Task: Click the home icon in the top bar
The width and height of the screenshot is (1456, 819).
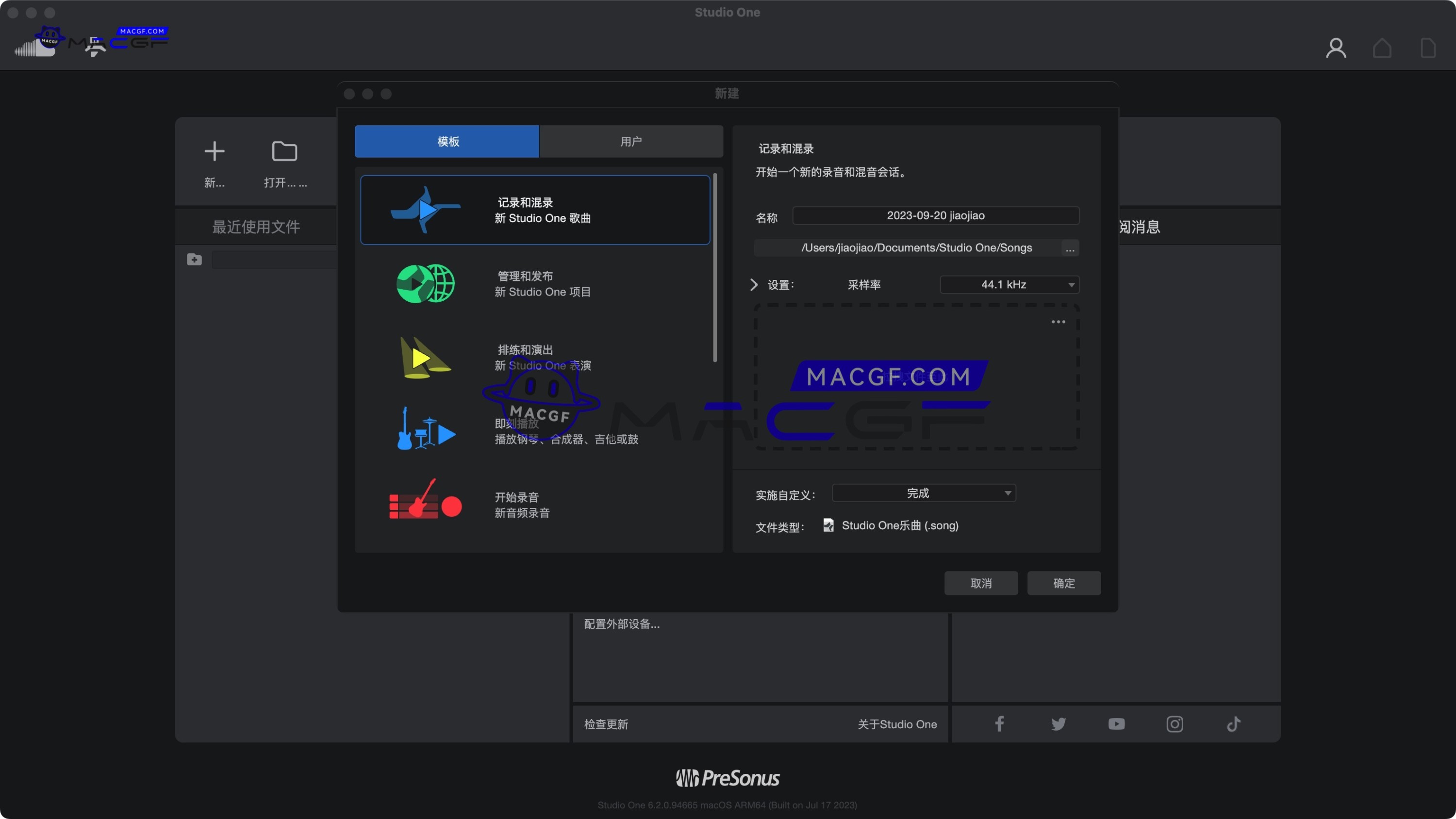Action: click(x=1382, y=48)
